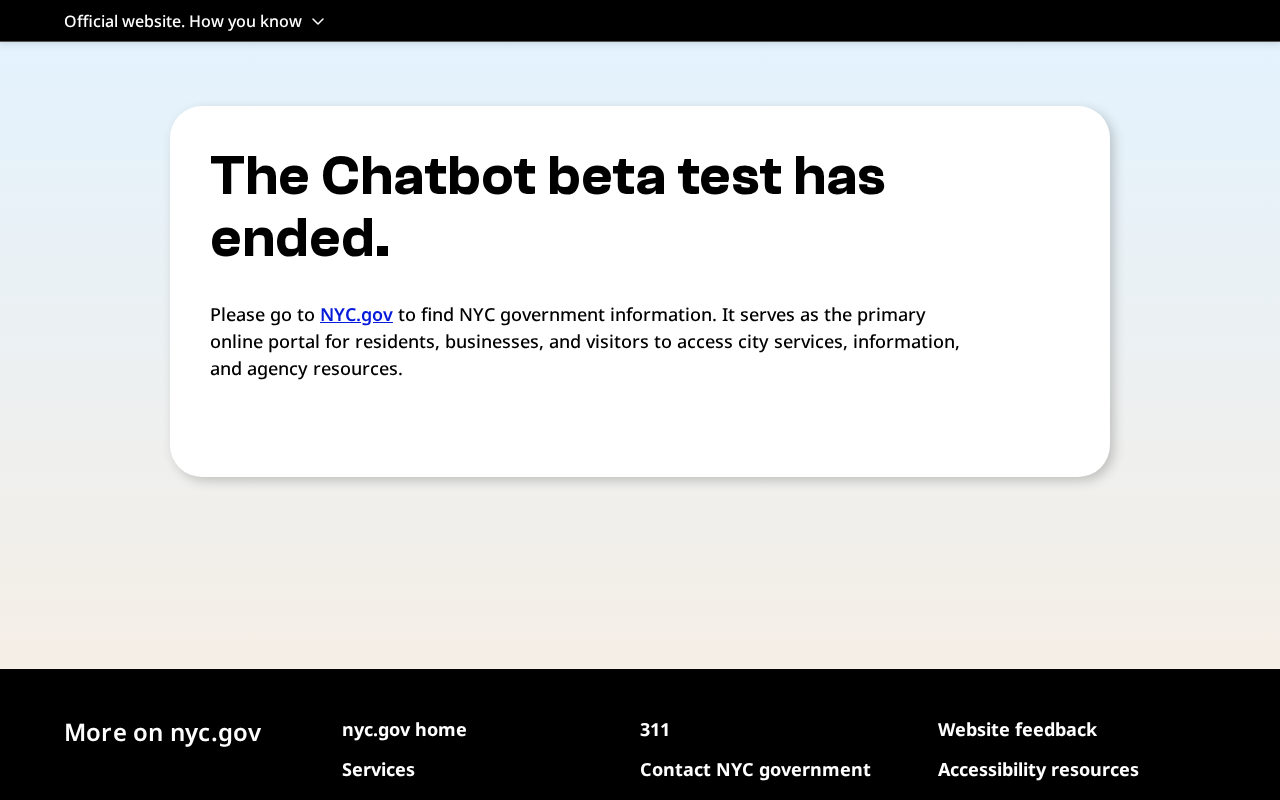Select Contact NYC government footer link
The height and width of the screenshot is (800, 1280).
755,770
